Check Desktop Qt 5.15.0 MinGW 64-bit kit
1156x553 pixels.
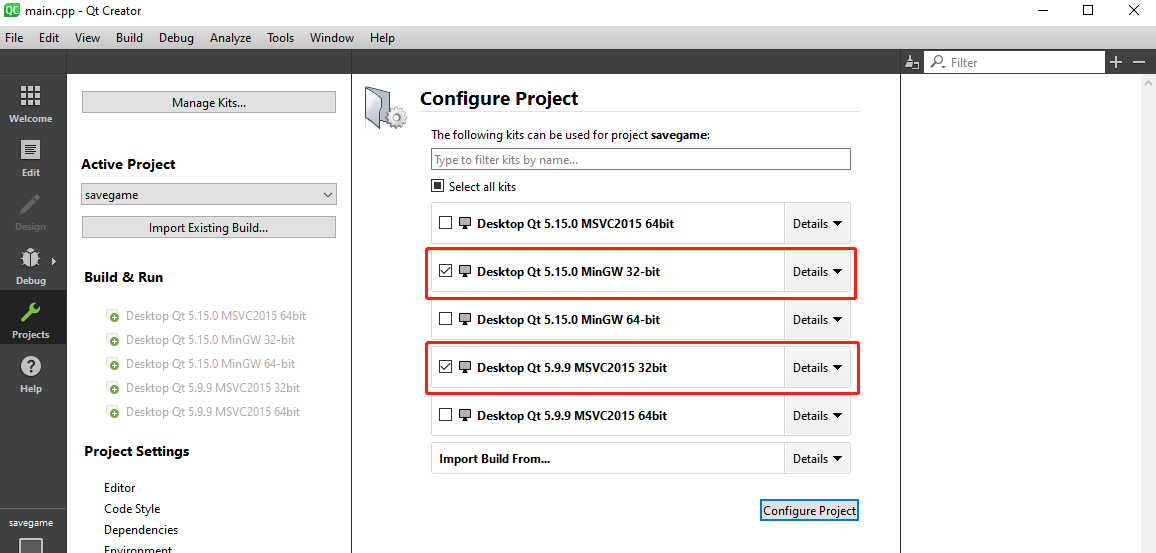click(x=445, y=319)
